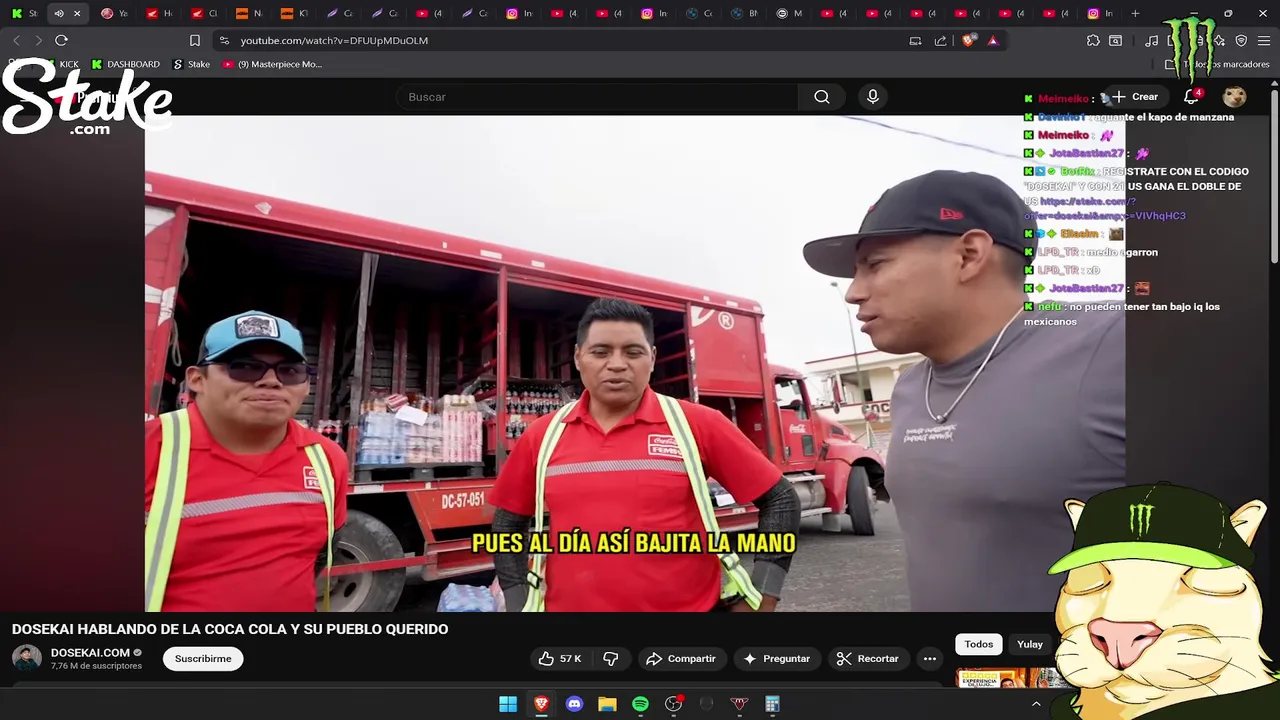Open the Masterpiece Mo... bookmark

pos(273,64)
